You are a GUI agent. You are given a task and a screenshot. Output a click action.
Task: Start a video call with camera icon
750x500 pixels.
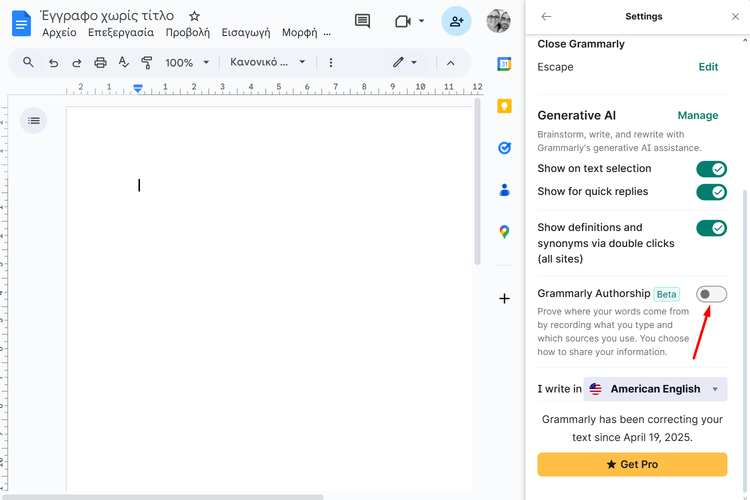[x=403, y=22]
